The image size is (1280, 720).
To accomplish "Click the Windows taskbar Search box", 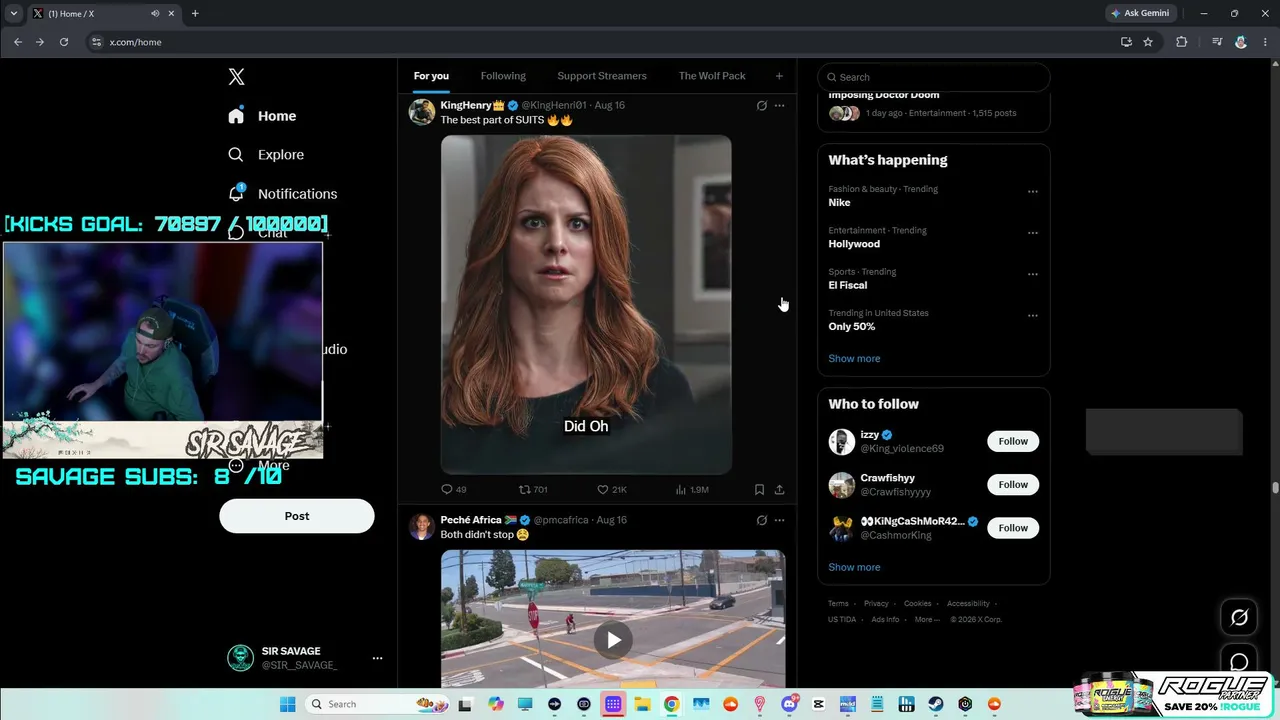I will coord(376,704).
